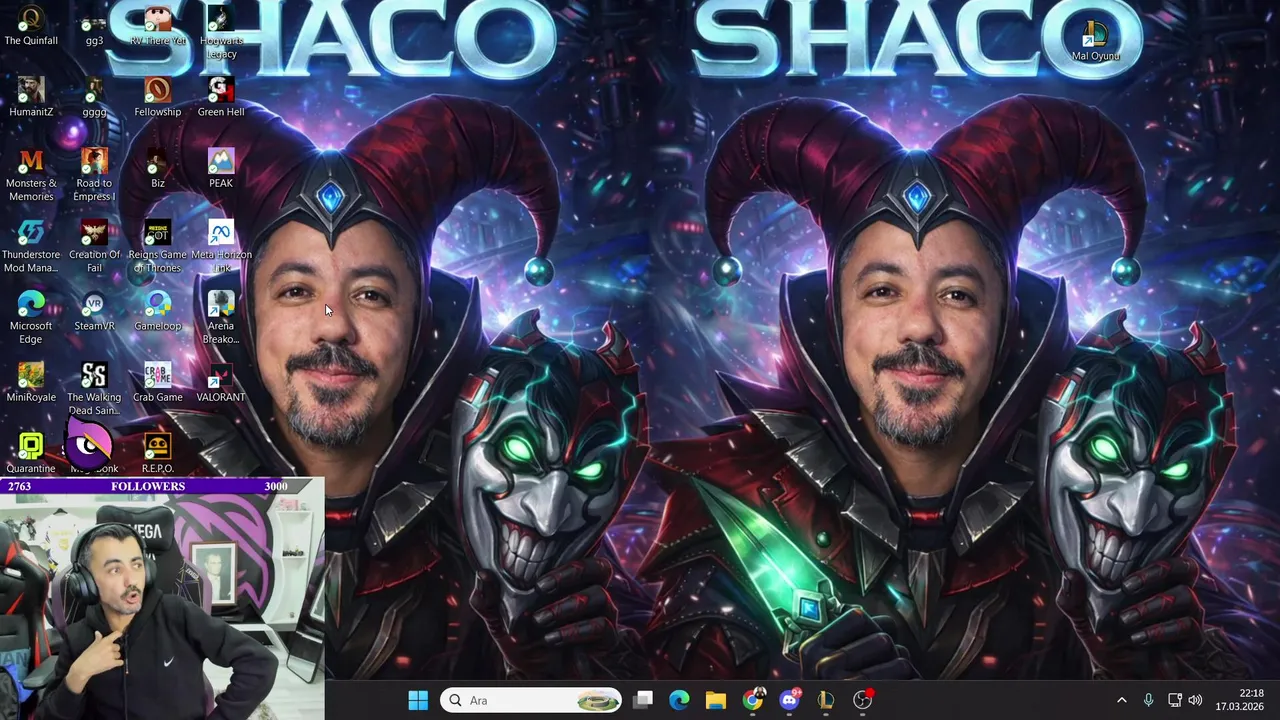Launch VALORANT from the desktop
Image resolution: width=1280 pixels, height=720 pixels.
coord(221,382)
